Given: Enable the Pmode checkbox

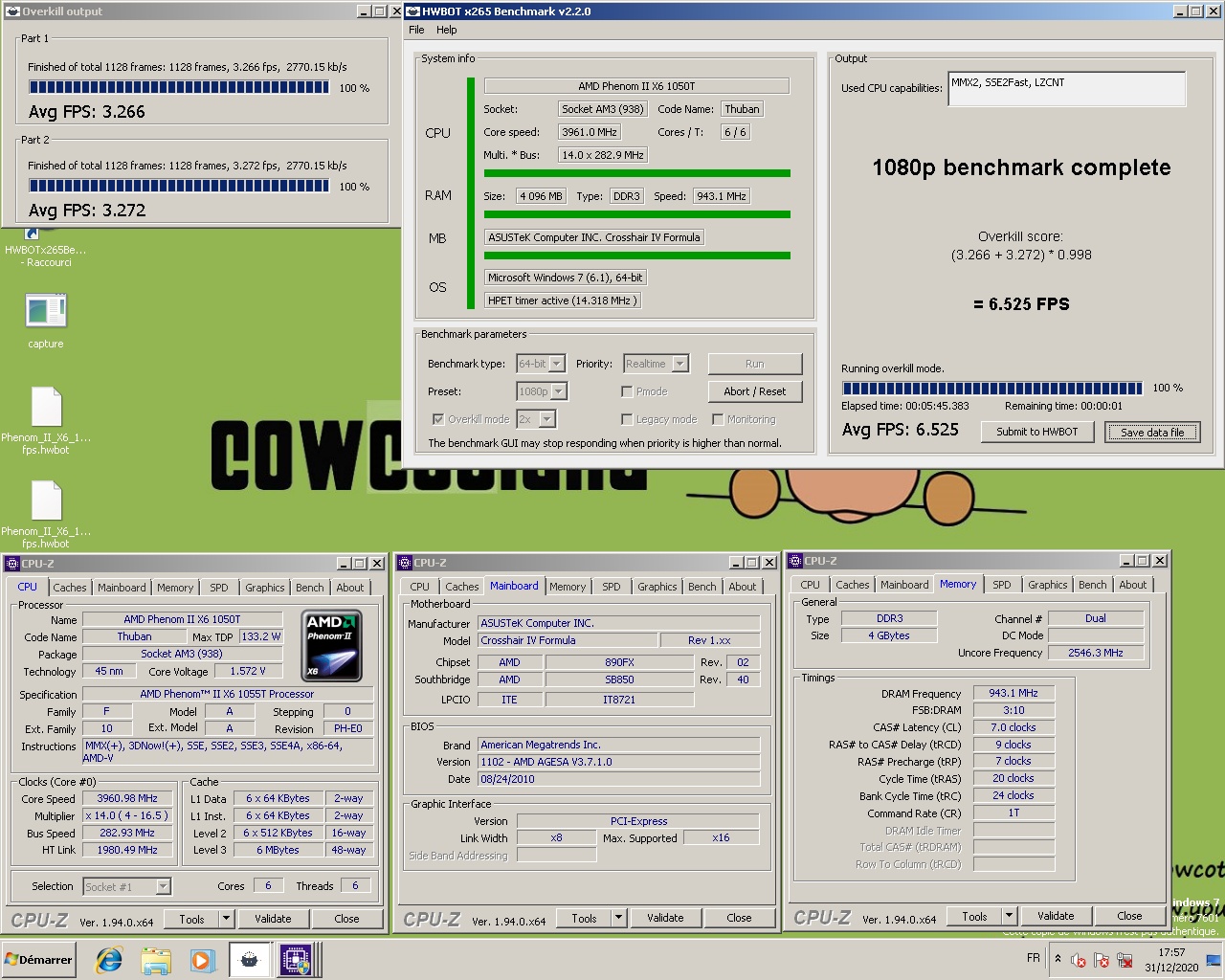Looking at the screenshot, I should (627, 391).
